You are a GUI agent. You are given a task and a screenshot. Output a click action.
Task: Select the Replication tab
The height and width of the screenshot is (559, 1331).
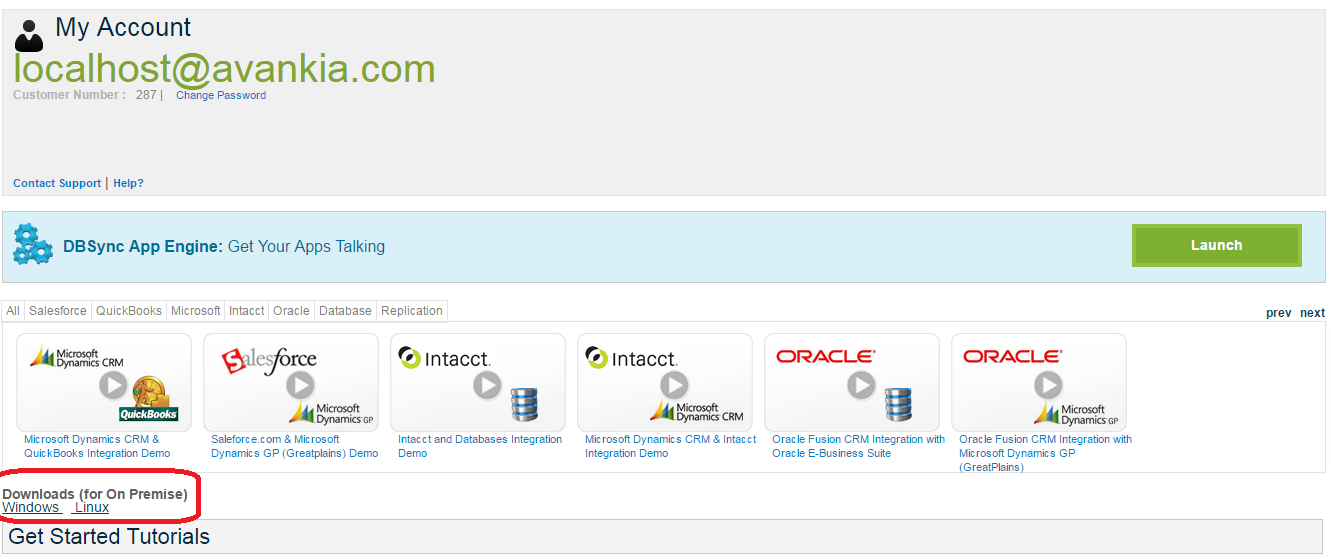(411, 311)
